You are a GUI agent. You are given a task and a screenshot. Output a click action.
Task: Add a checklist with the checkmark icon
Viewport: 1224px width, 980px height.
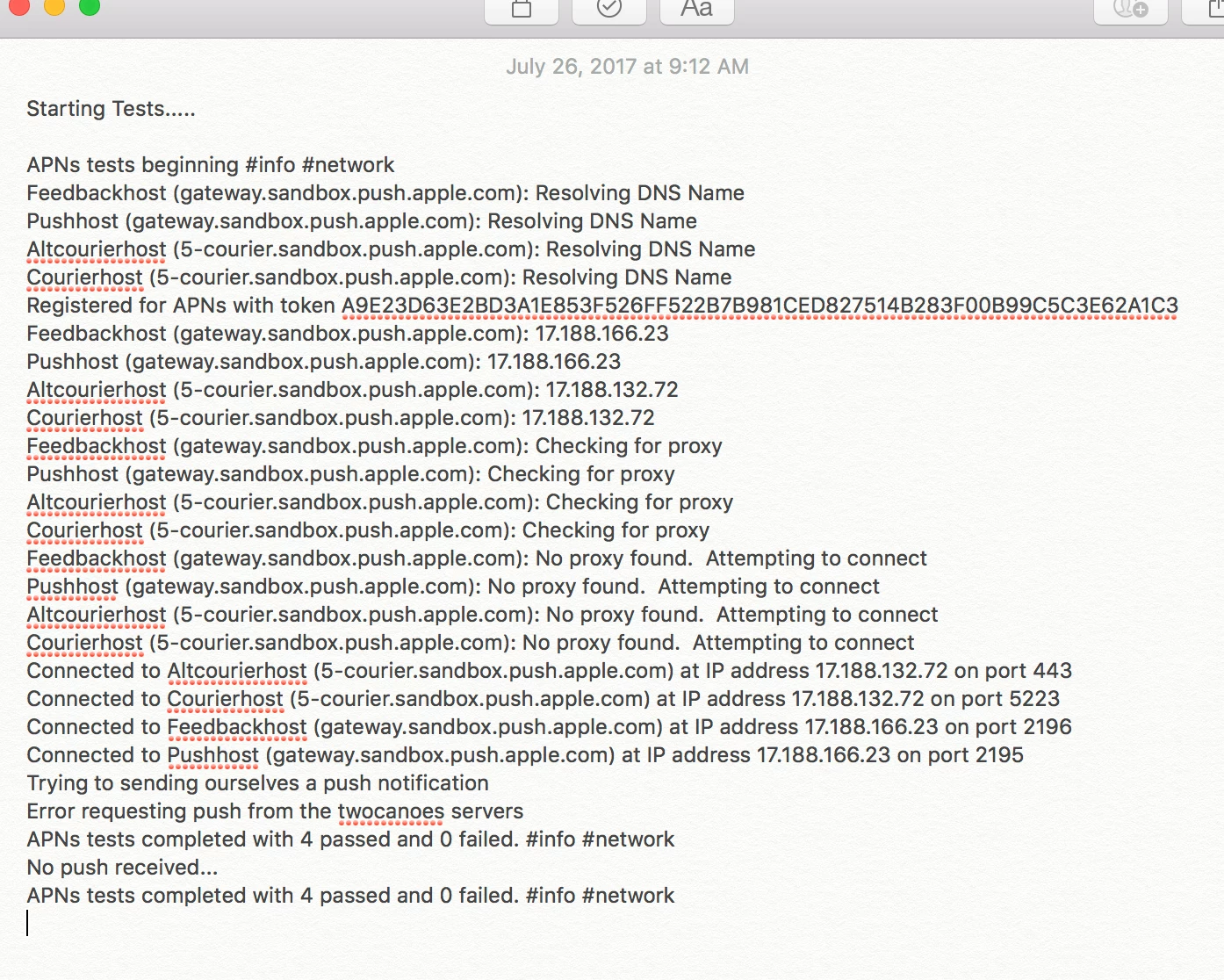coord(609,11)
